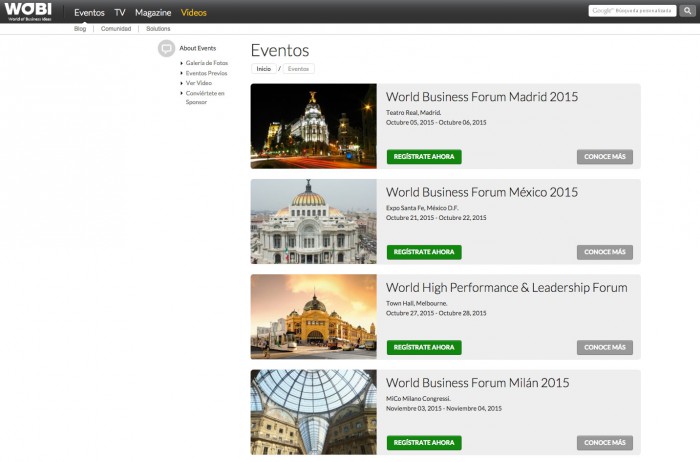Click Conoce Más for México 2015
The image size is (700, 462).
tap(605, 252)
